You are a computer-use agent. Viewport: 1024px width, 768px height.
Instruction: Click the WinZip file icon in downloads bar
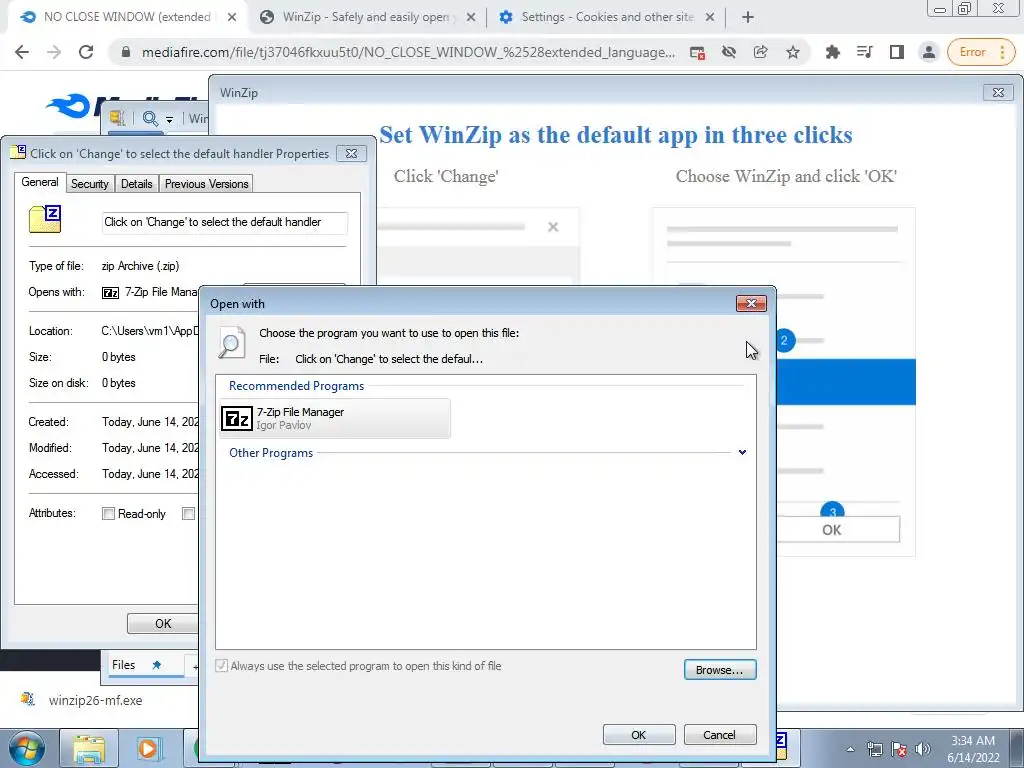pyautogui.click(x=27, y=699)
